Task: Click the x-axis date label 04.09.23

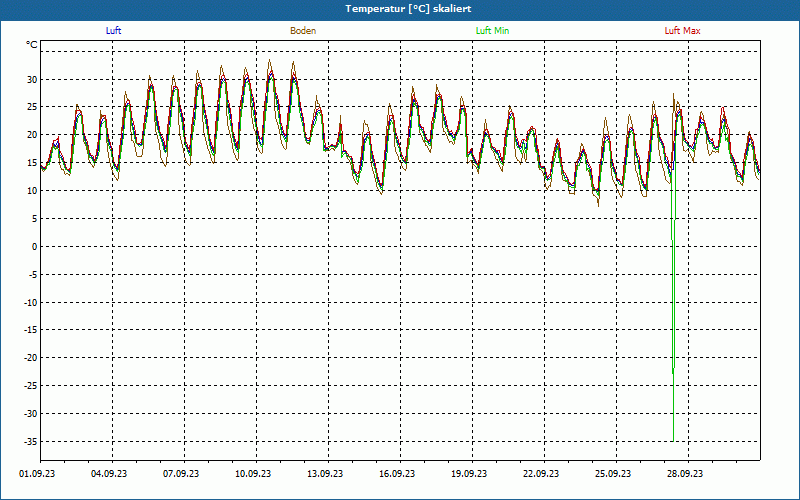Action: pyautogui.click(x=109, y=473)
